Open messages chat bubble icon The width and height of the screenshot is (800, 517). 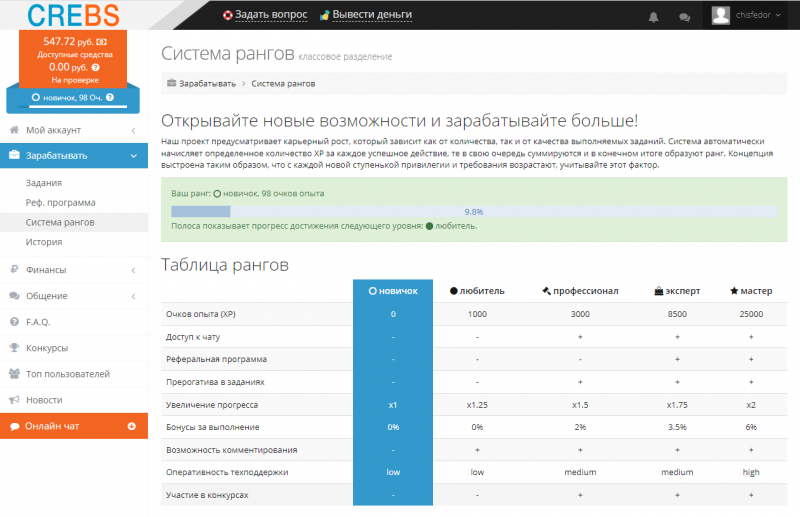(685, 17)
